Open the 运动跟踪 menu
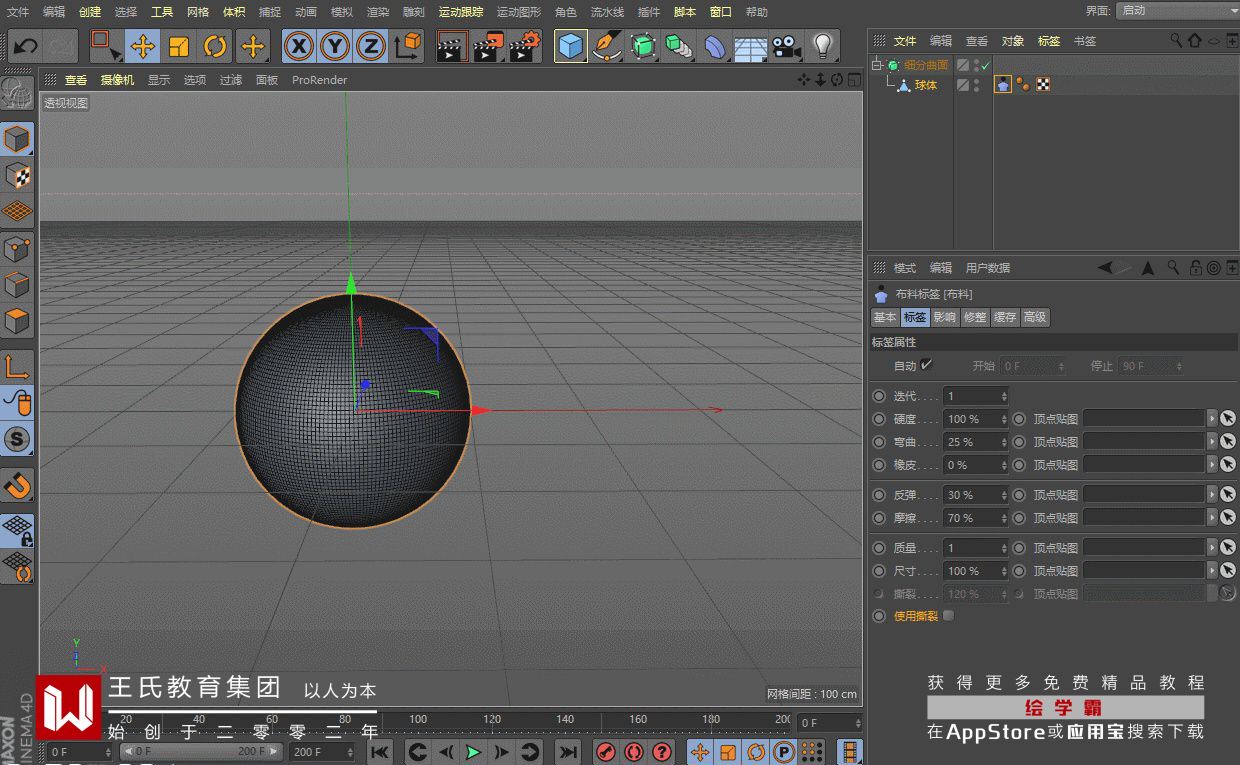 [461, 12]
